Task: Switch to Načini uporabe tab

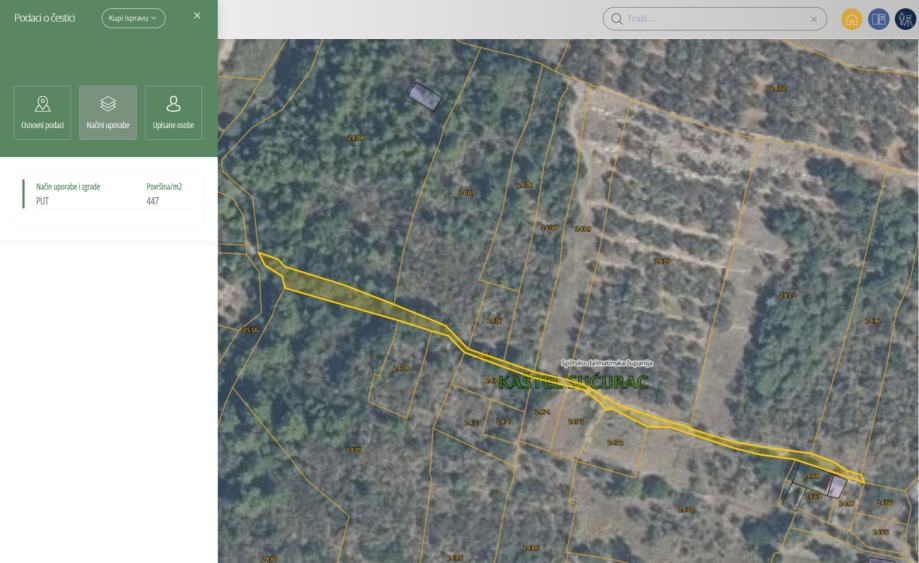Action: [x=108, y=112]
